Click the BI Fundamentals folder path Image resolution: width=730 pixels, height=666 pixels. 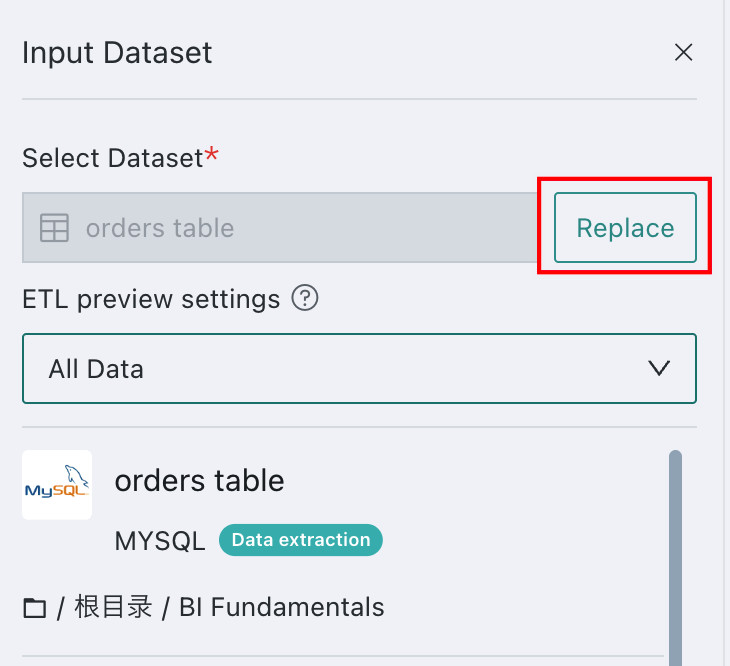click(282, 607)
